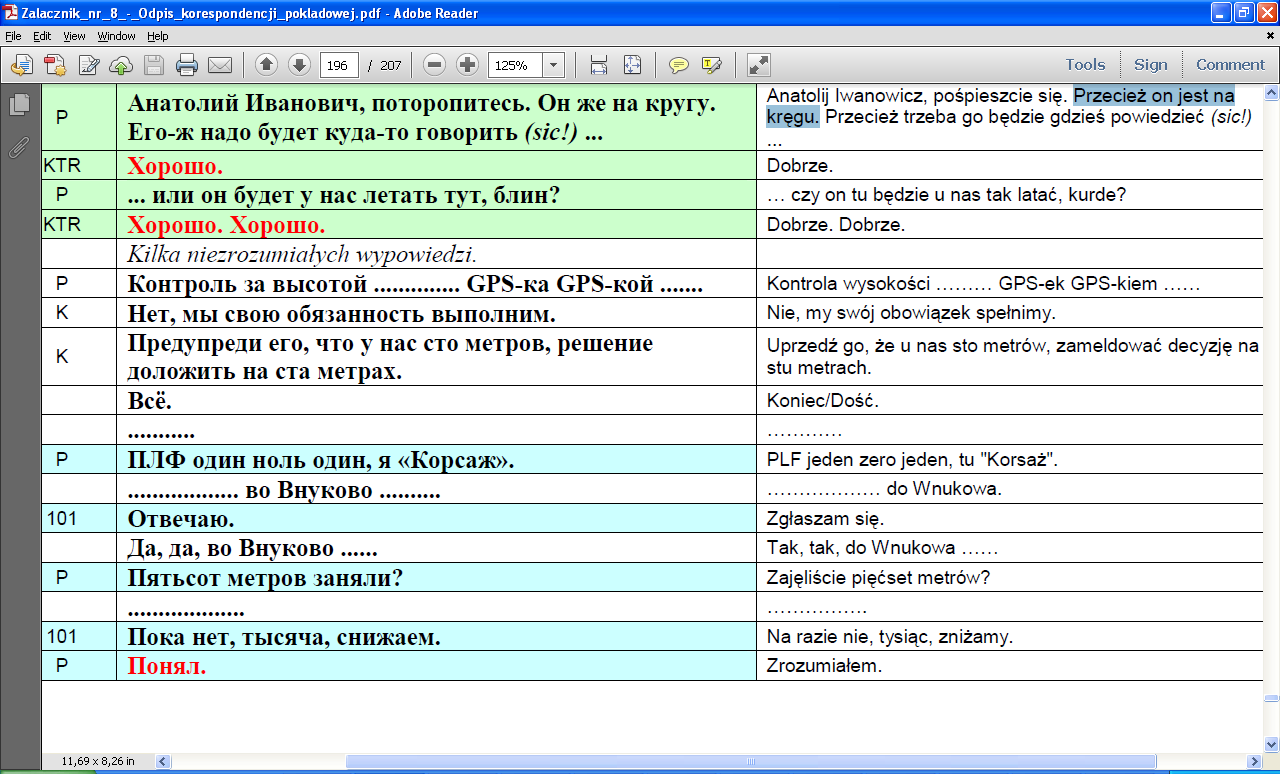The image size is (1280, 774).
Task: Click the vertical scrollbar down arrow
Action: (1271, 743)
